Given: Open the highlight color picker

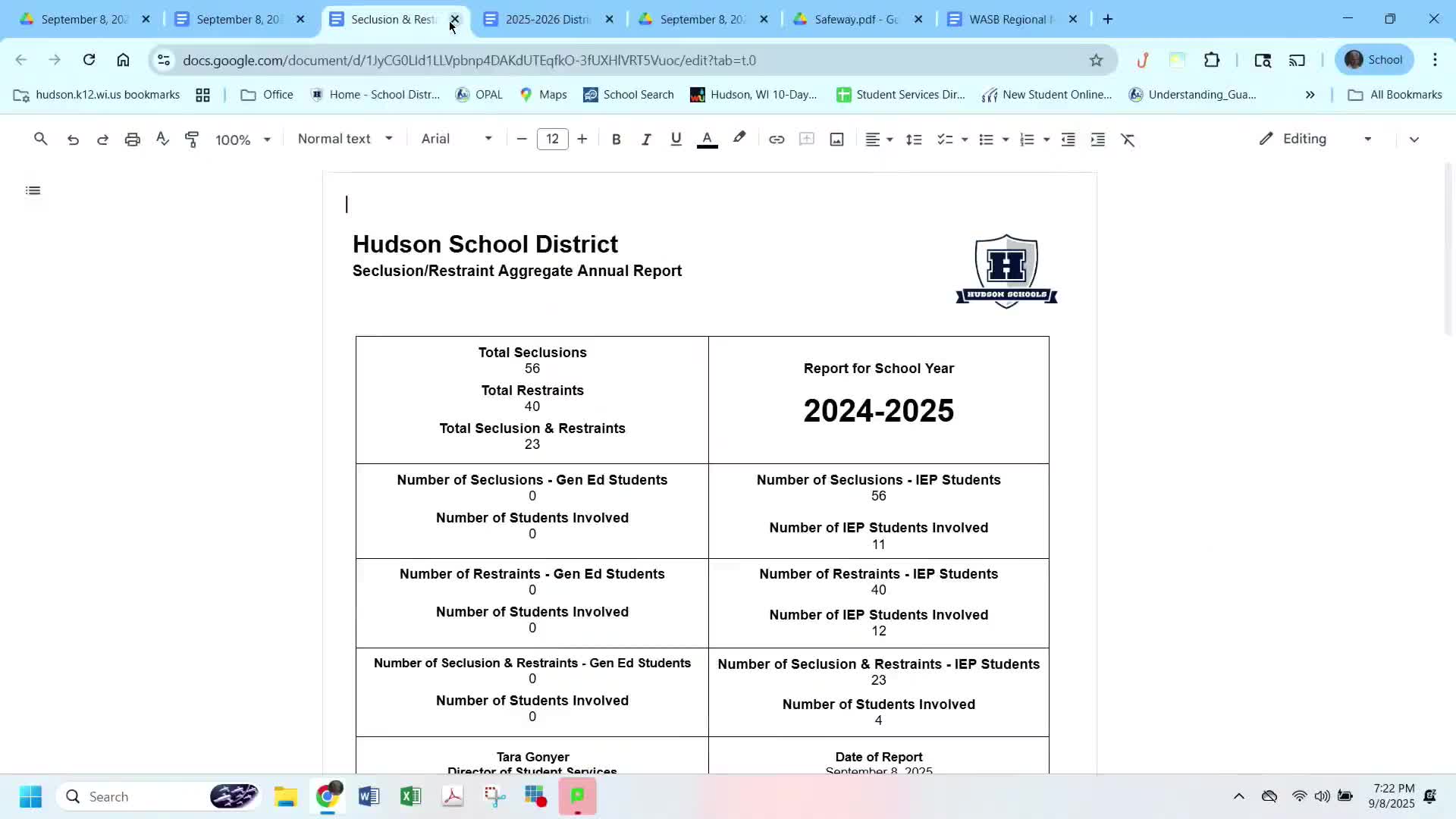Looking at the screenshot, I should [739, 139].
